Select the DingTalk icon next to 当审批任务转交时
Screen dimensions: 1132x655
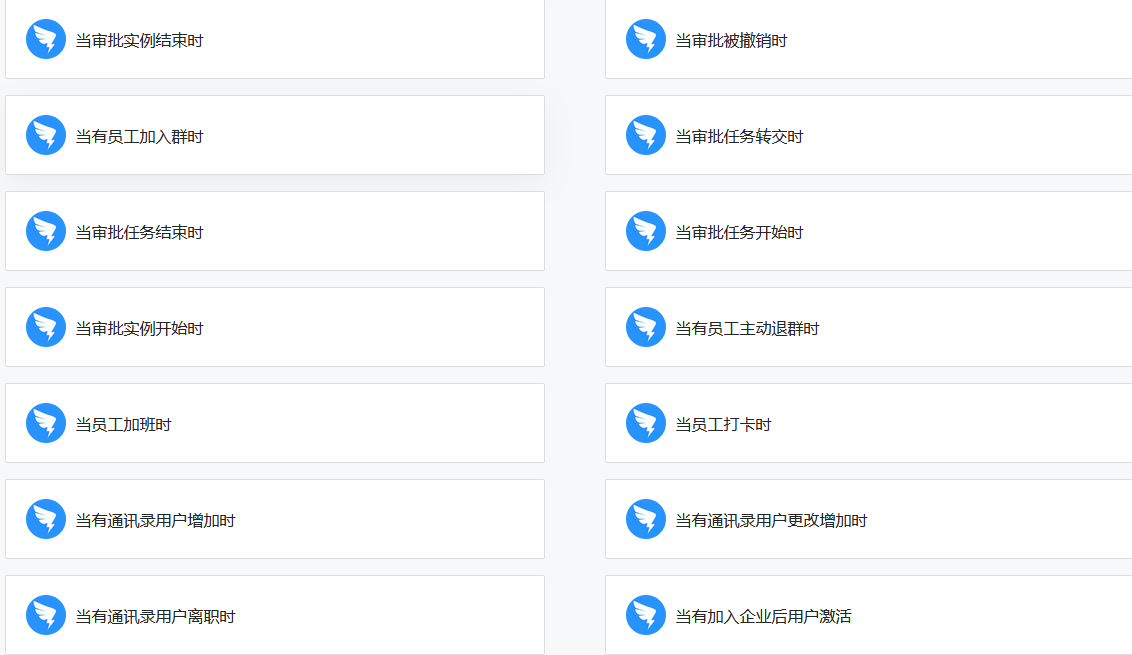pyautogui.click(x=645, y=135)
